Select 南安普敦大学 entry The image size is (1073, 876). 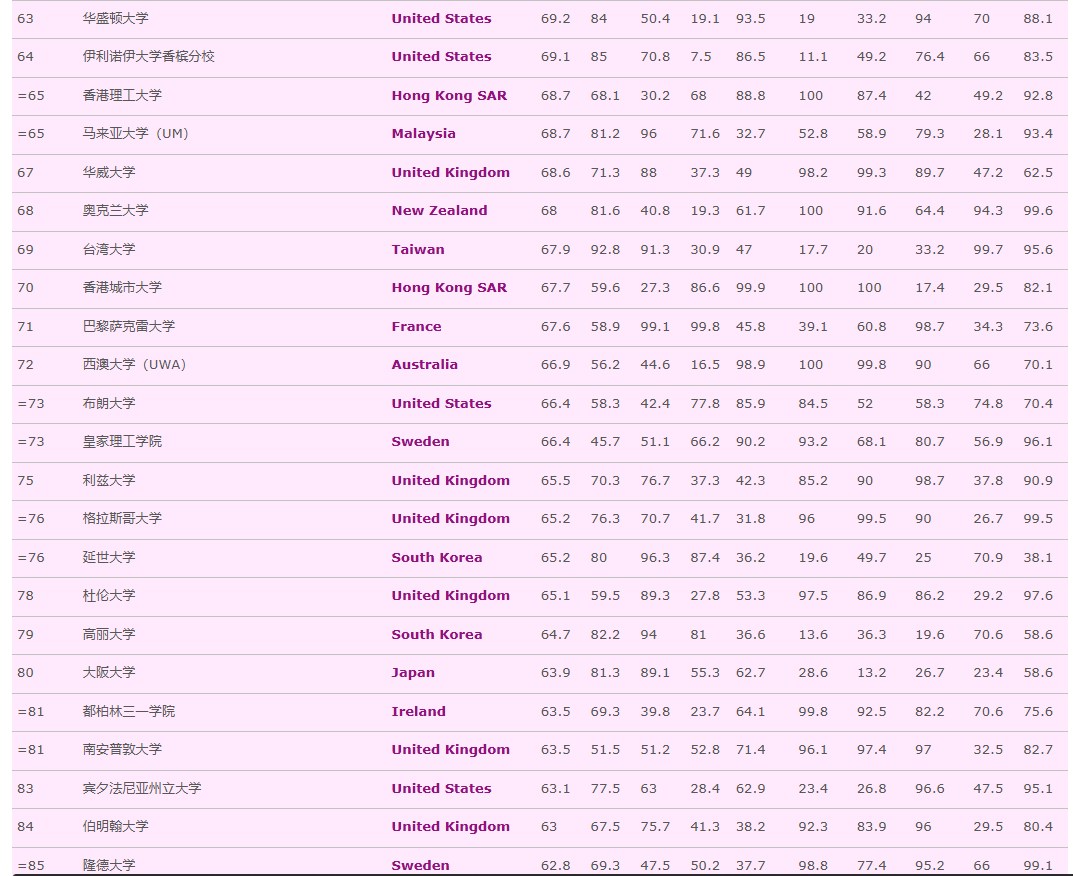(122, 749)
